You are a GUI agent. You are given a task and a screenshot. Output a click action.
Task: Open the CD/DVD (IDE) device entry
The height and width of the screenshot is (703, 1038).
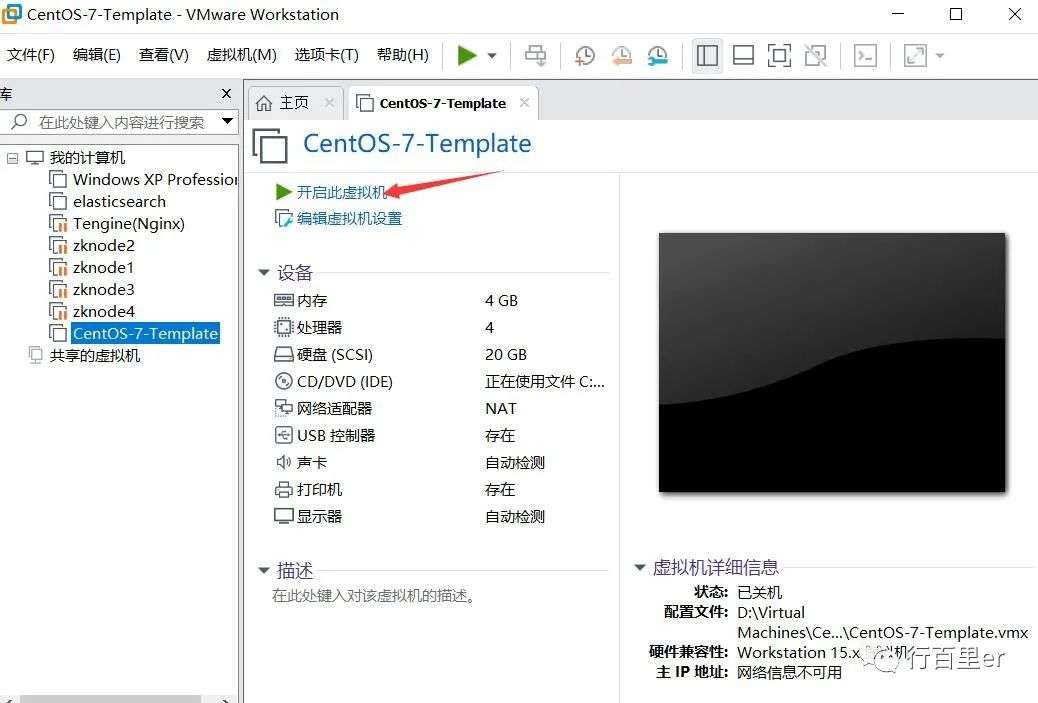(x=344, y=382)
